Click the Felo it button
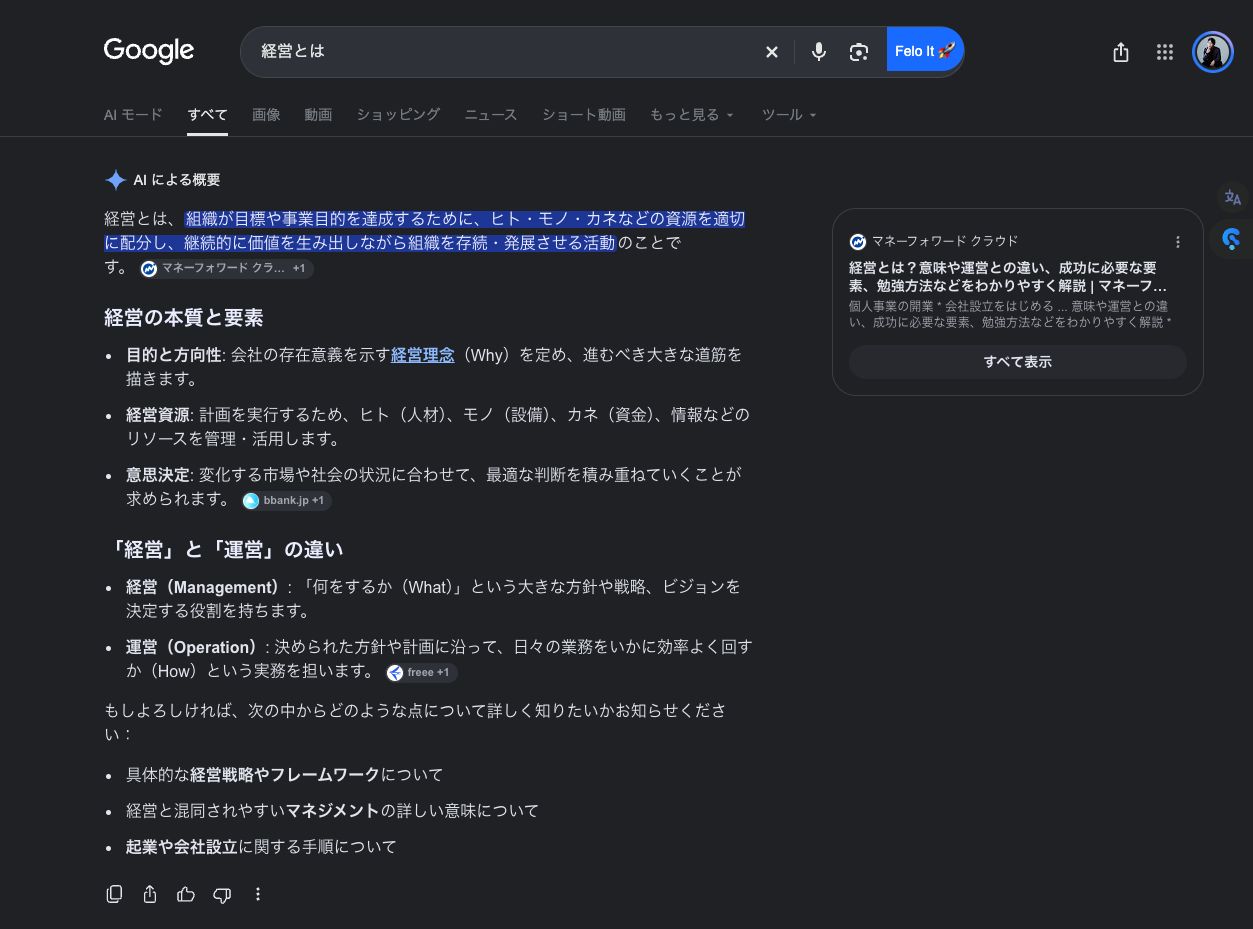The width and height of the screenshot is (1253, 929). [x=925, y=51]
